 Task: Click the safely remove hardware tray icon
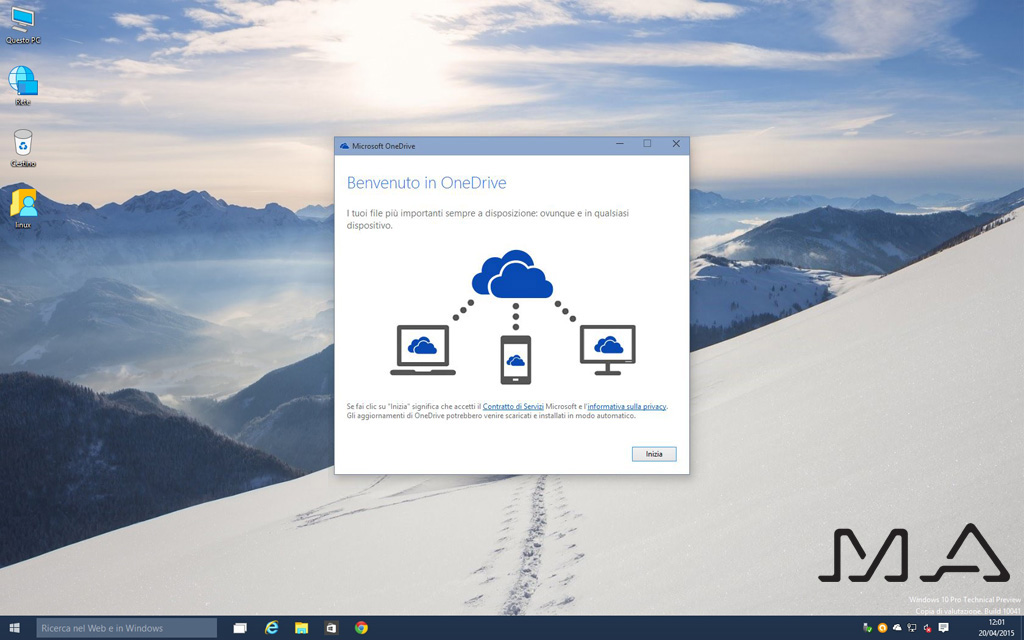click(867, 628)
